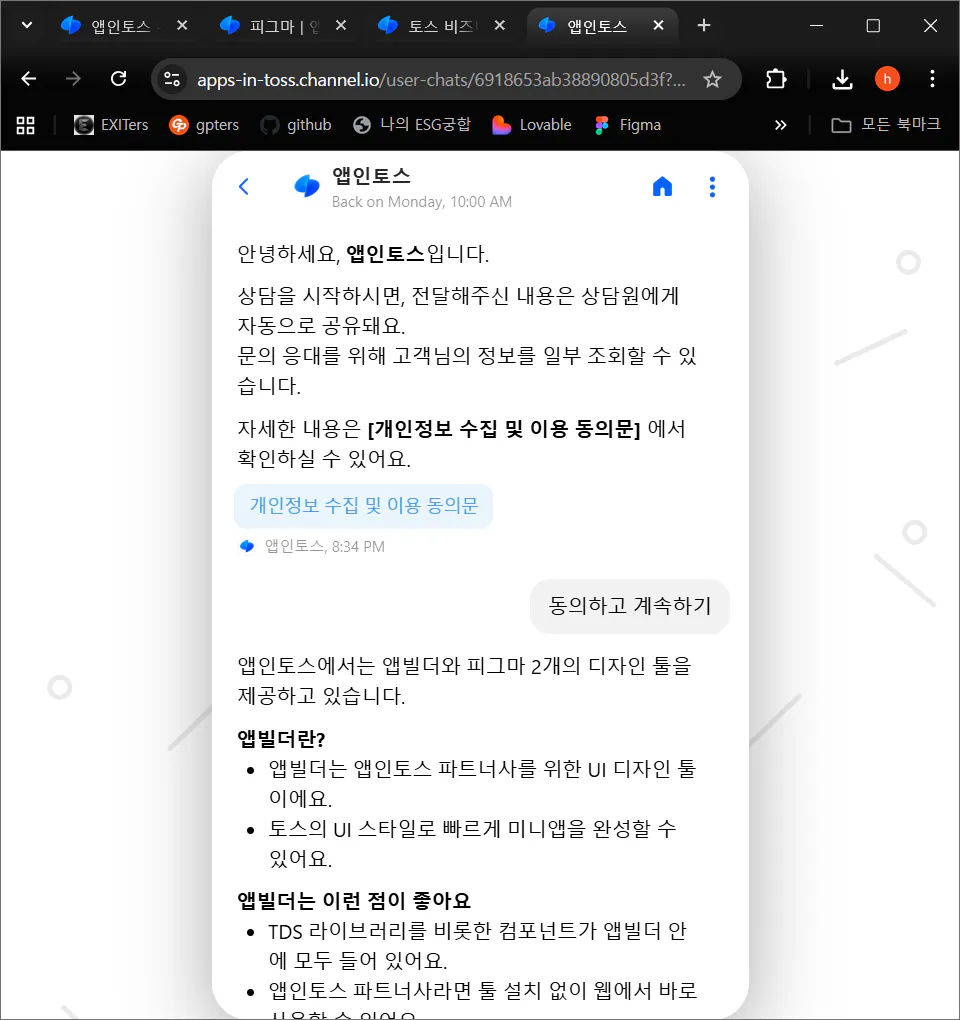This screenshot has width=960, height=1020.
Task: Click the 앱빌더는 이런 점이 좋아요 heading
Action: coord(354,900)
